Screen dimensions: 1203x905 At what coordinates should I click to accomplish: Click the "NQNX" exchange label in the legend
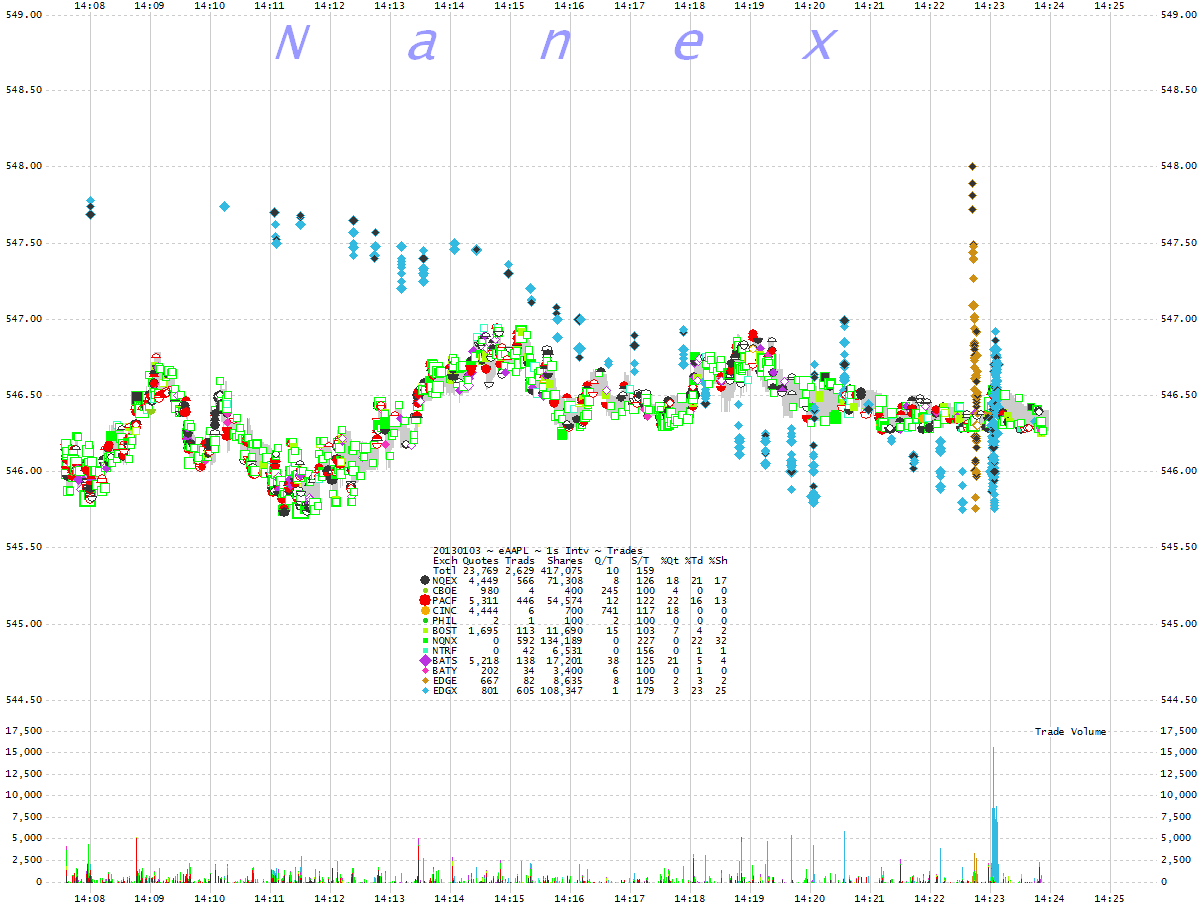tap(445, 640)
